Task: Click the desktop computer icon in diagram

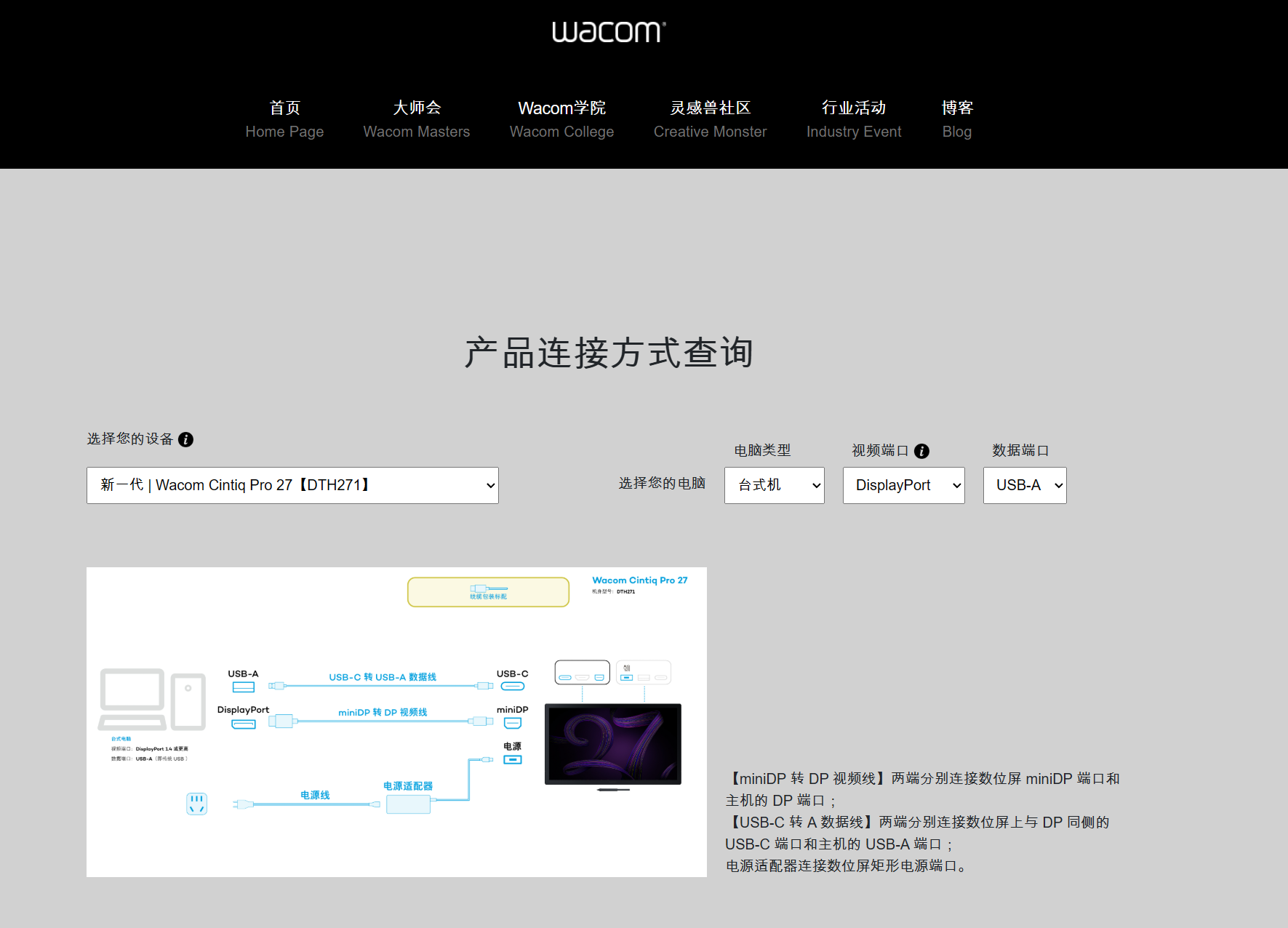Action: coord(152,699)
